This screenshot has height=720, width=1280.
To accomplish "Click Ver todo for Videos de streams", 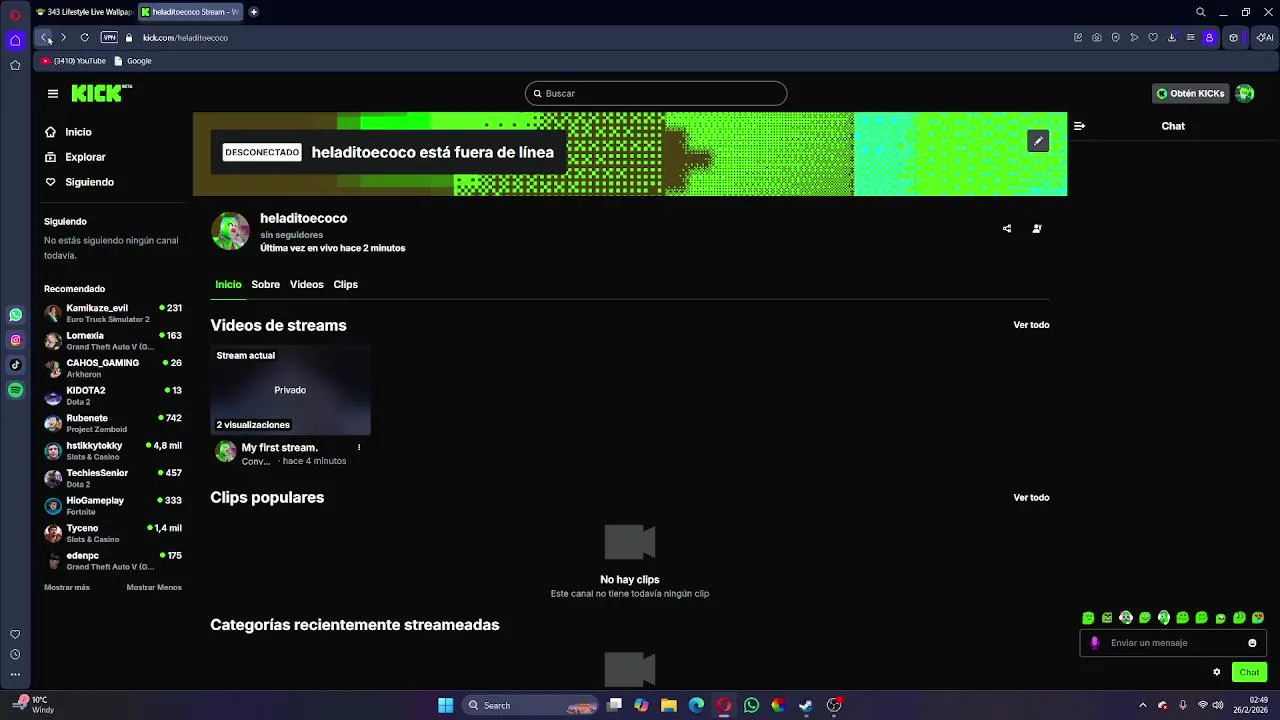I will coord(1031,325).
